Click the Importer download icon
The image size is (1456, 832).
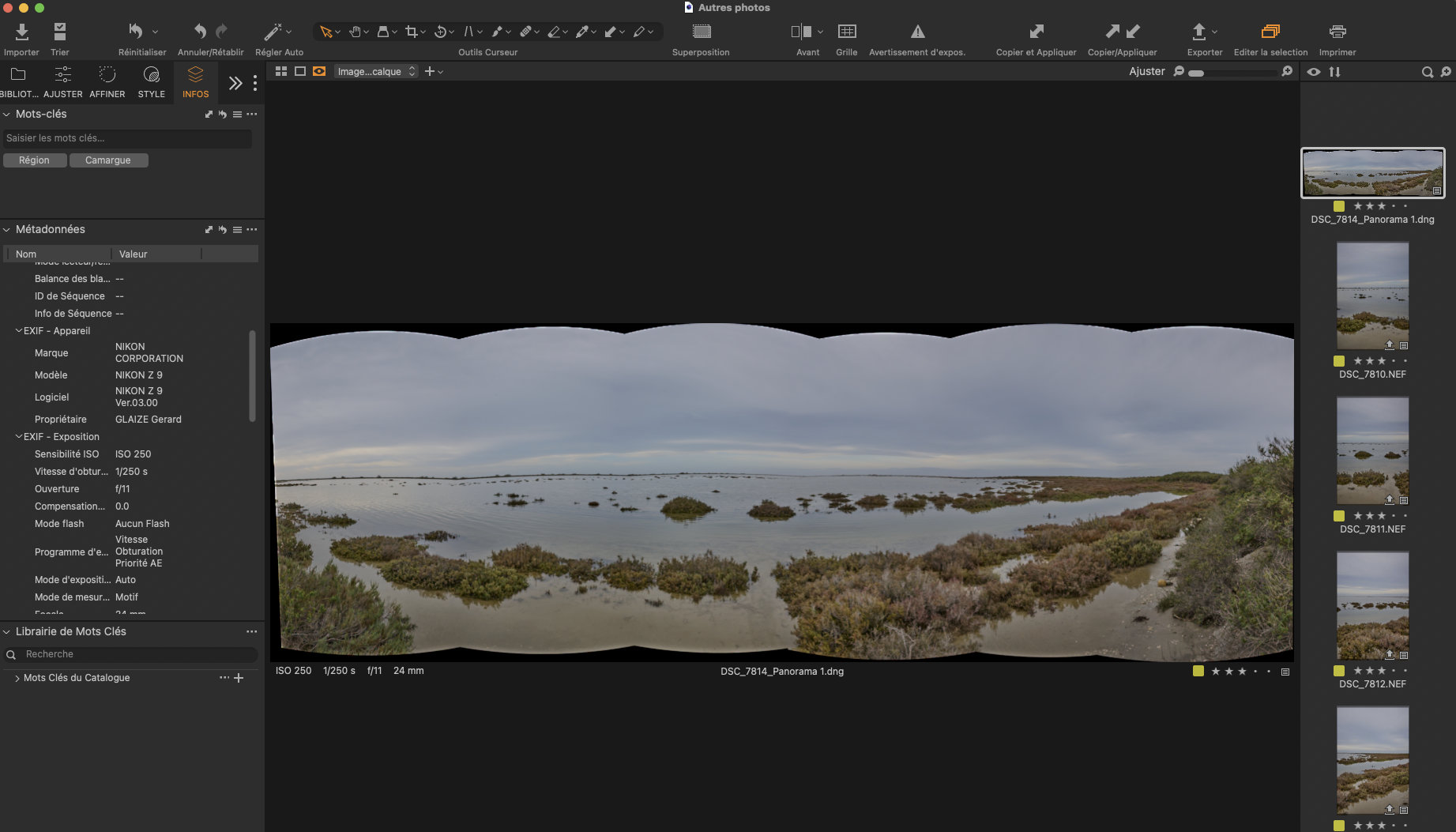pos(21,32)
